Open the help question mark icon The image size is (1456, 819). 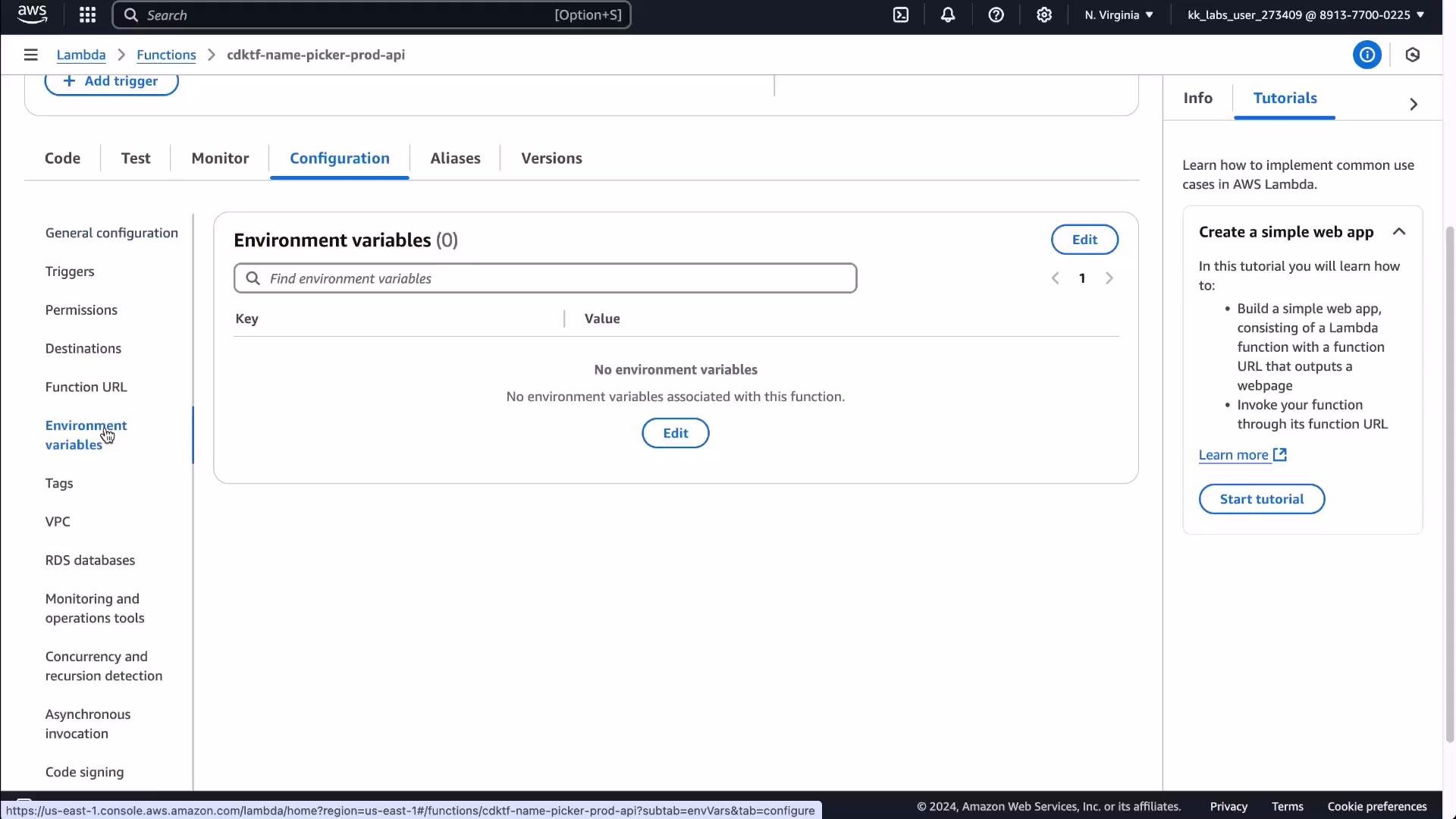coord(996,15)
